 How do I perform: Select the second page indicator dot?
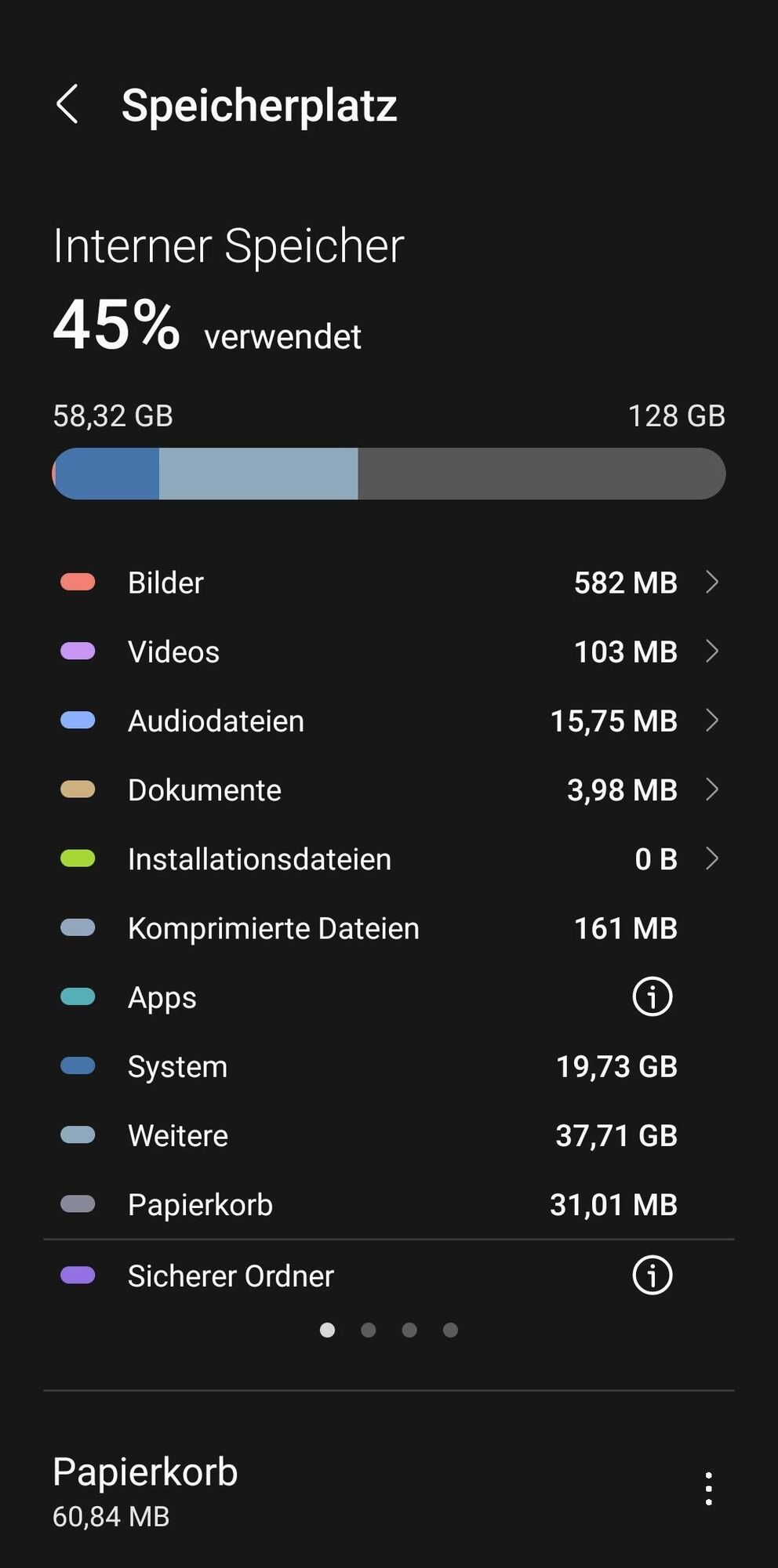pyautogui.click(x=369, y=1330)
